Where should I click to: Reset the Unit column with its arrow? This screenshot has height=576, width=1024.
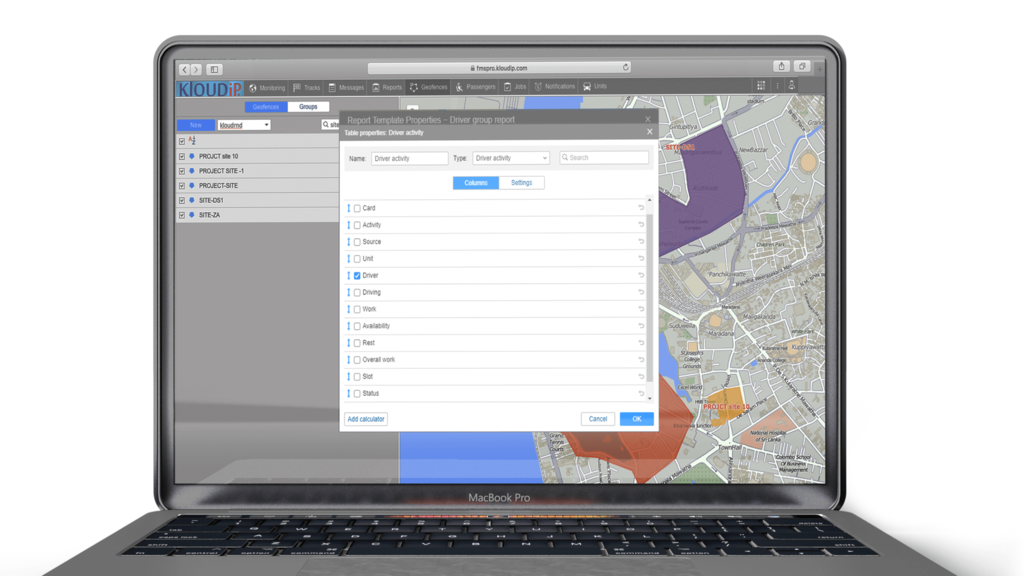(641, 259)
